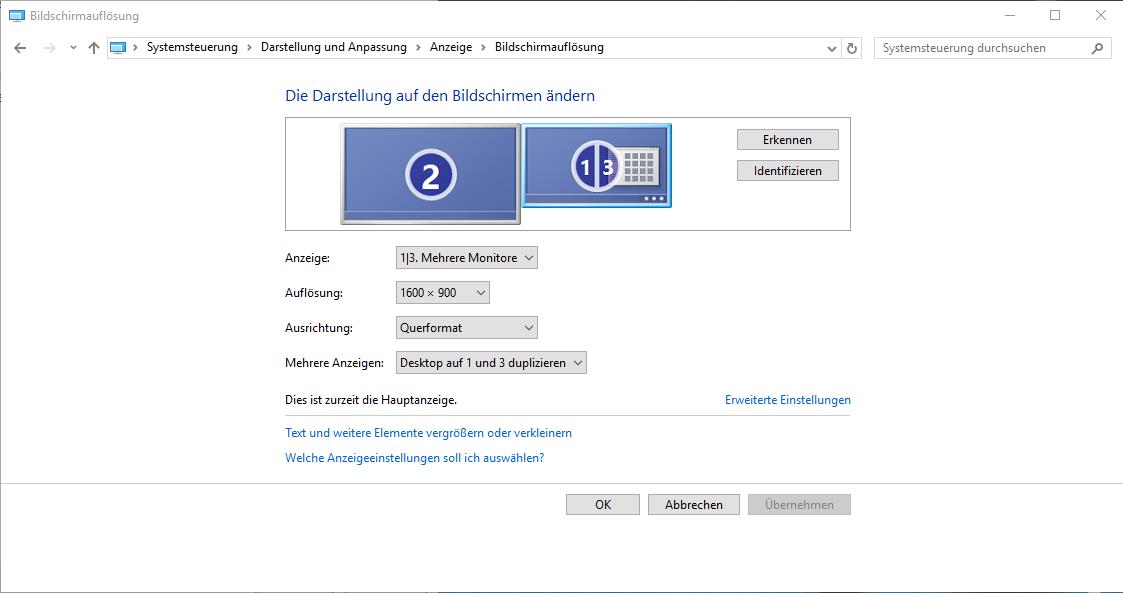Expand chevron after Systemsteuerung breadcrumb
The height and width of the screenshot is (593, 1123).
click(249, 48)
